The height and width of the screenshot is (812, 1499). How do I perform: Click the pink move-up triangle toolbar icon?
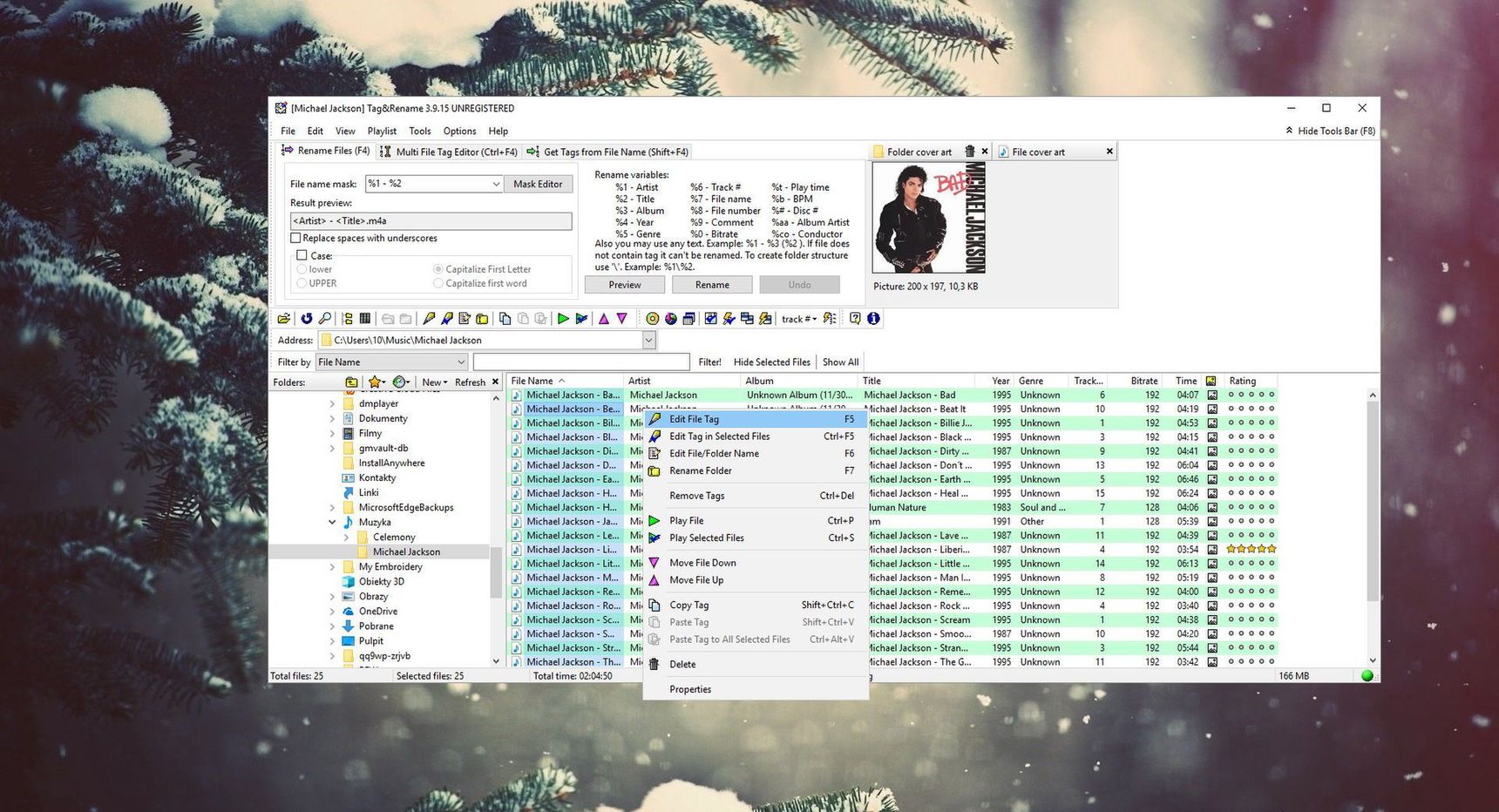604,319
